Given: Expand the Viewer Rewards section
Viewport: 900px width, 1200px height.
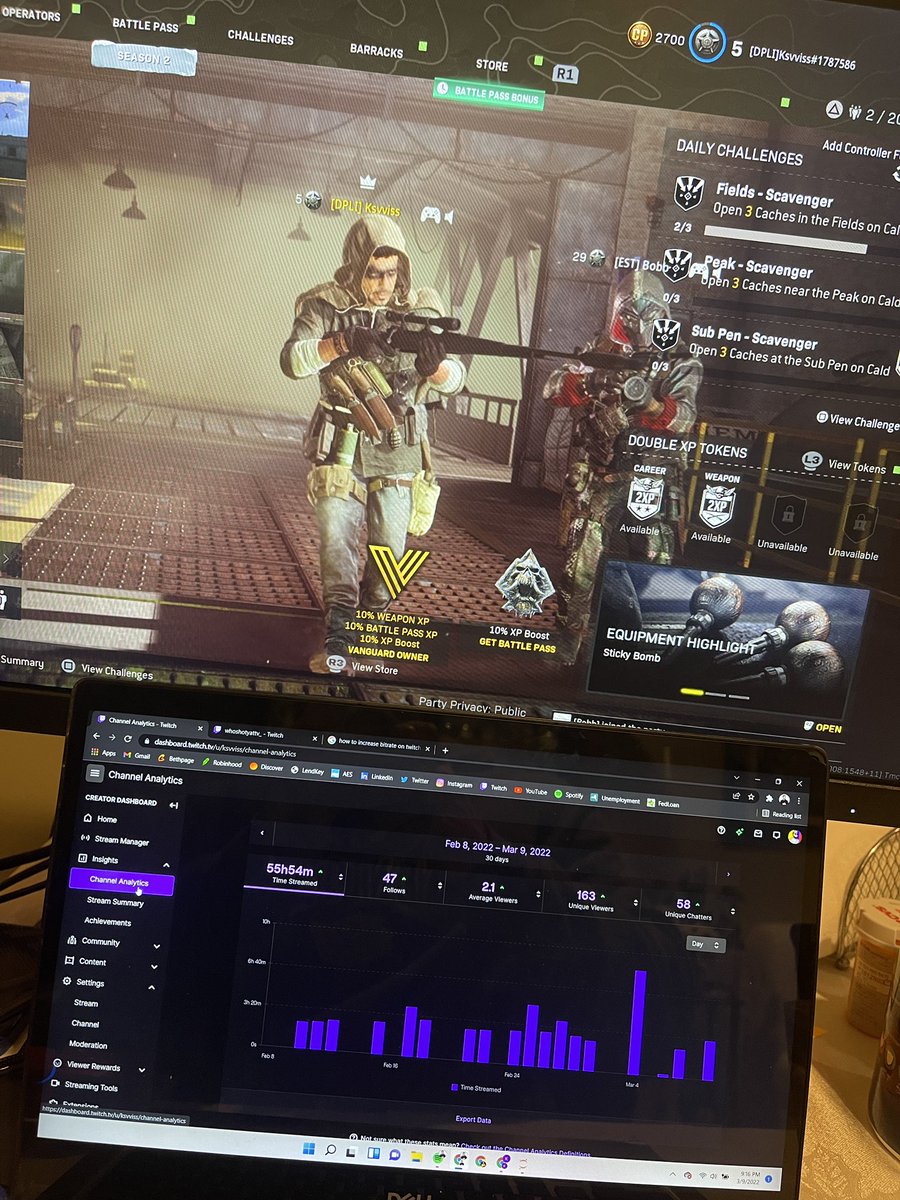Looking at the screenshot, I should pos(143,1070).
